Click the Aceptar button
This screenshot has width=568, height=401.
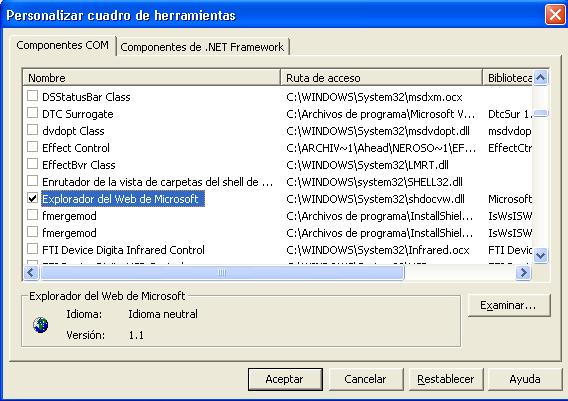(285, 379)
